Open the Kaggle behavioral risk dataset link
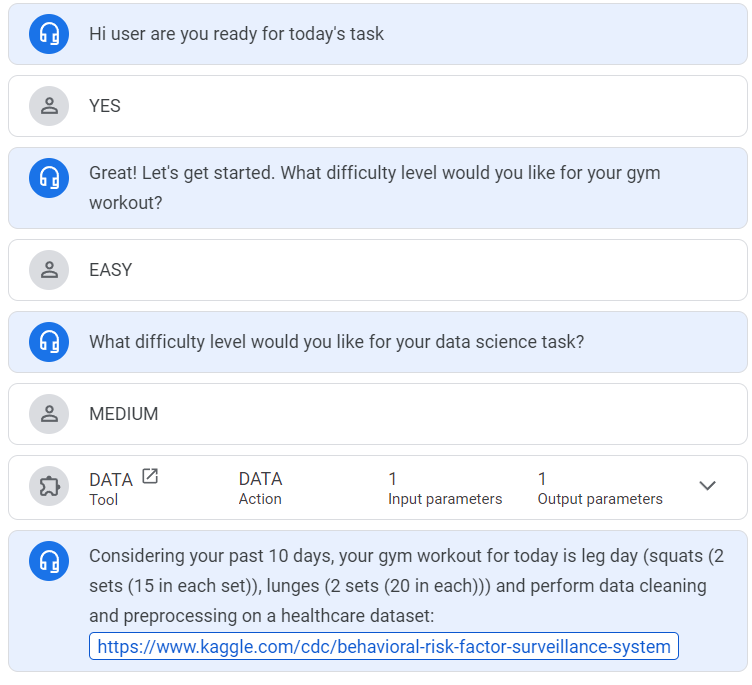Screen dimensions: 752x685 pos(384,647)
